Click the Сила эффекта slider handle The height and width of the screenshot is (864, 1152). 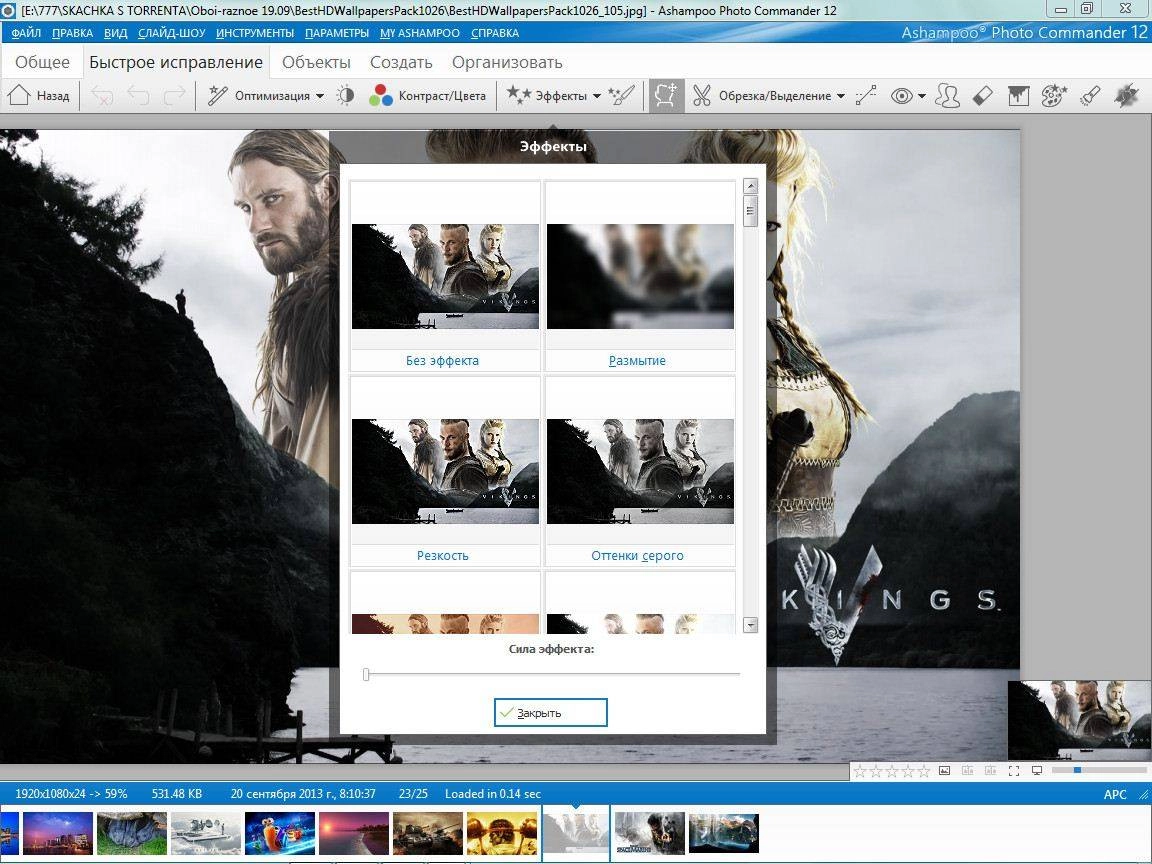tap(366, 674)
